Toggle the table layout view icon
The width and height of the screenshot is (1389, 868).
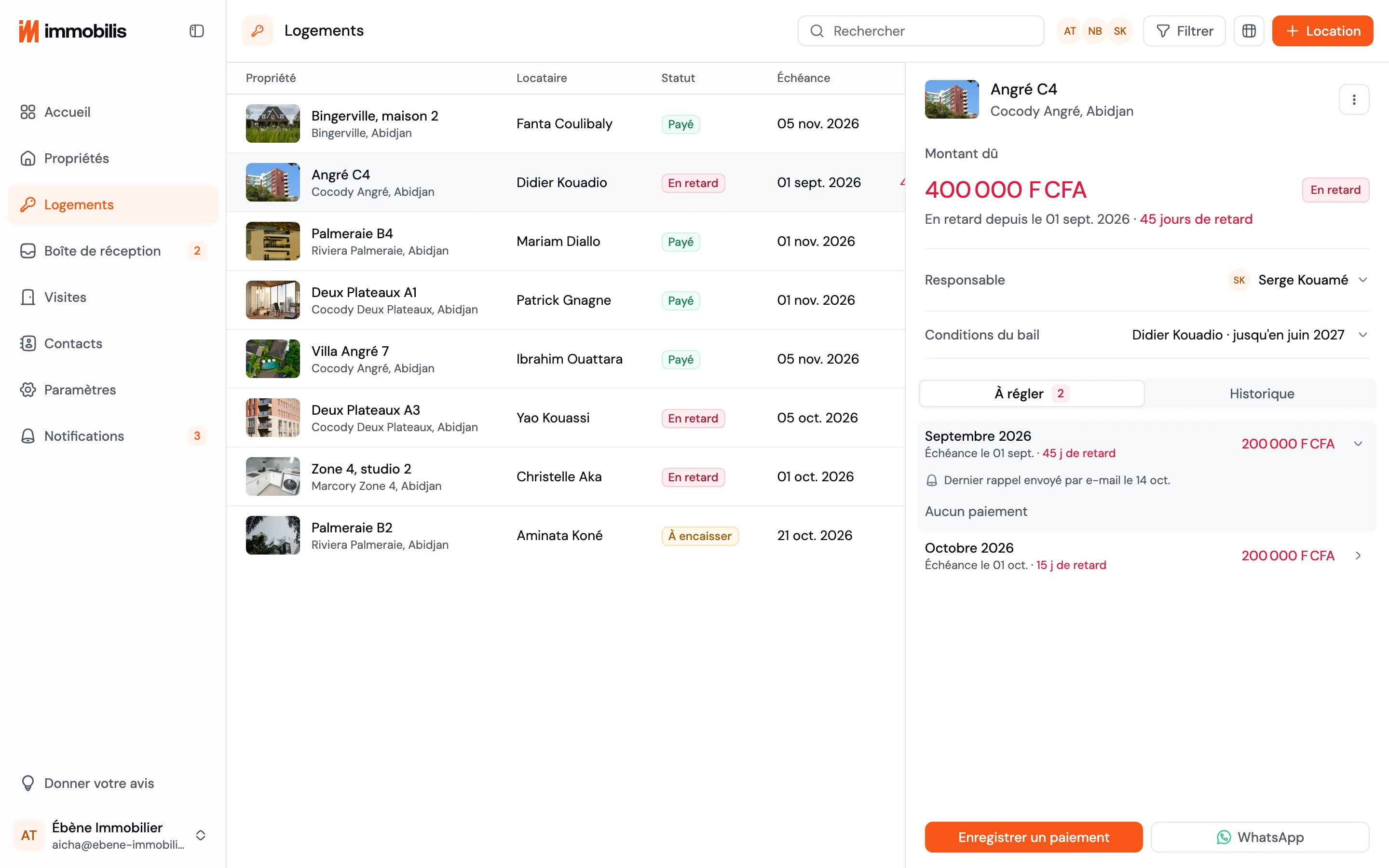(1249, 31)
